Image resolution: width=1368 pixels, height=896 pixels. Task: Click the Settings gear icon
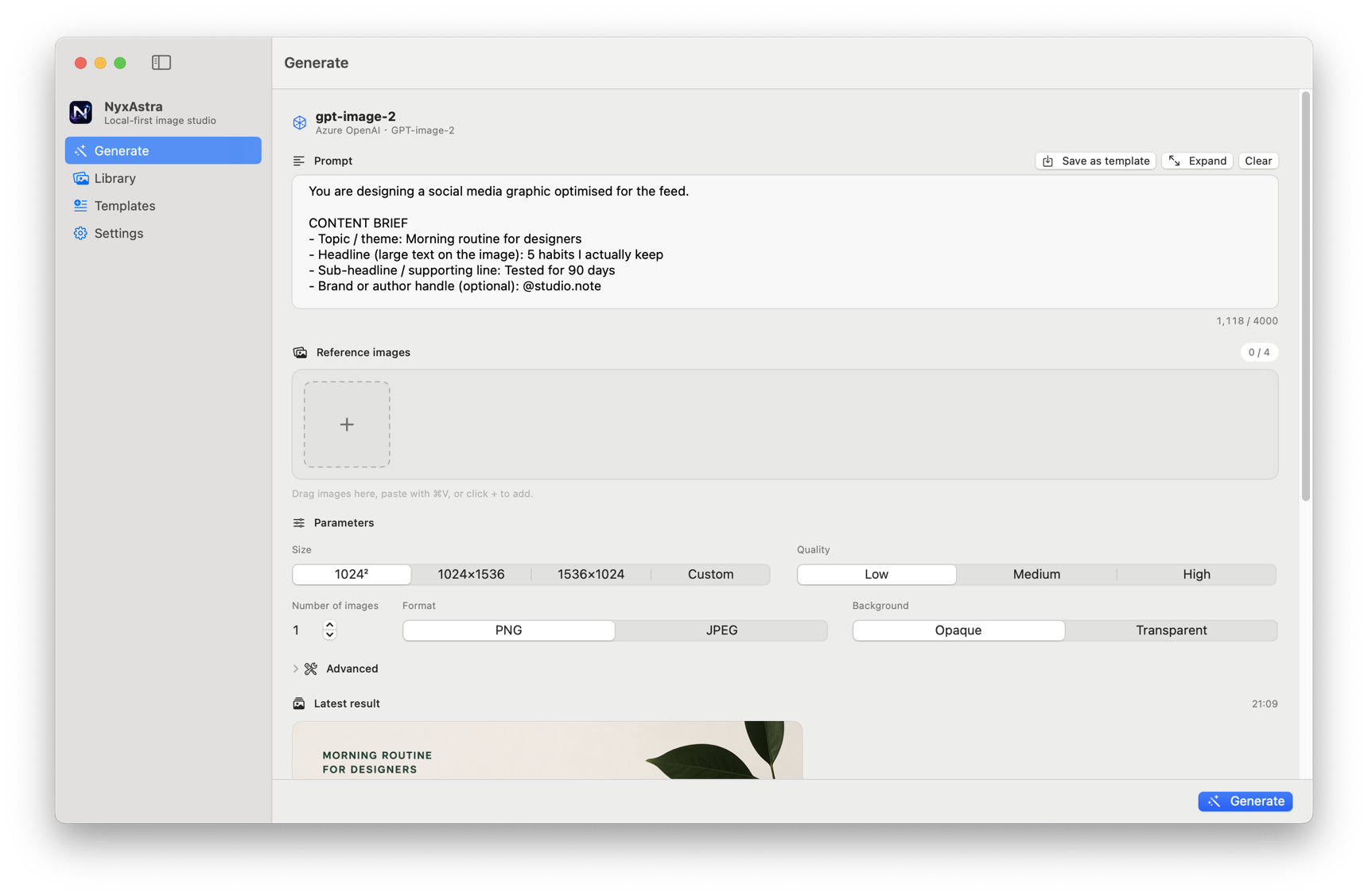[80, 233]
